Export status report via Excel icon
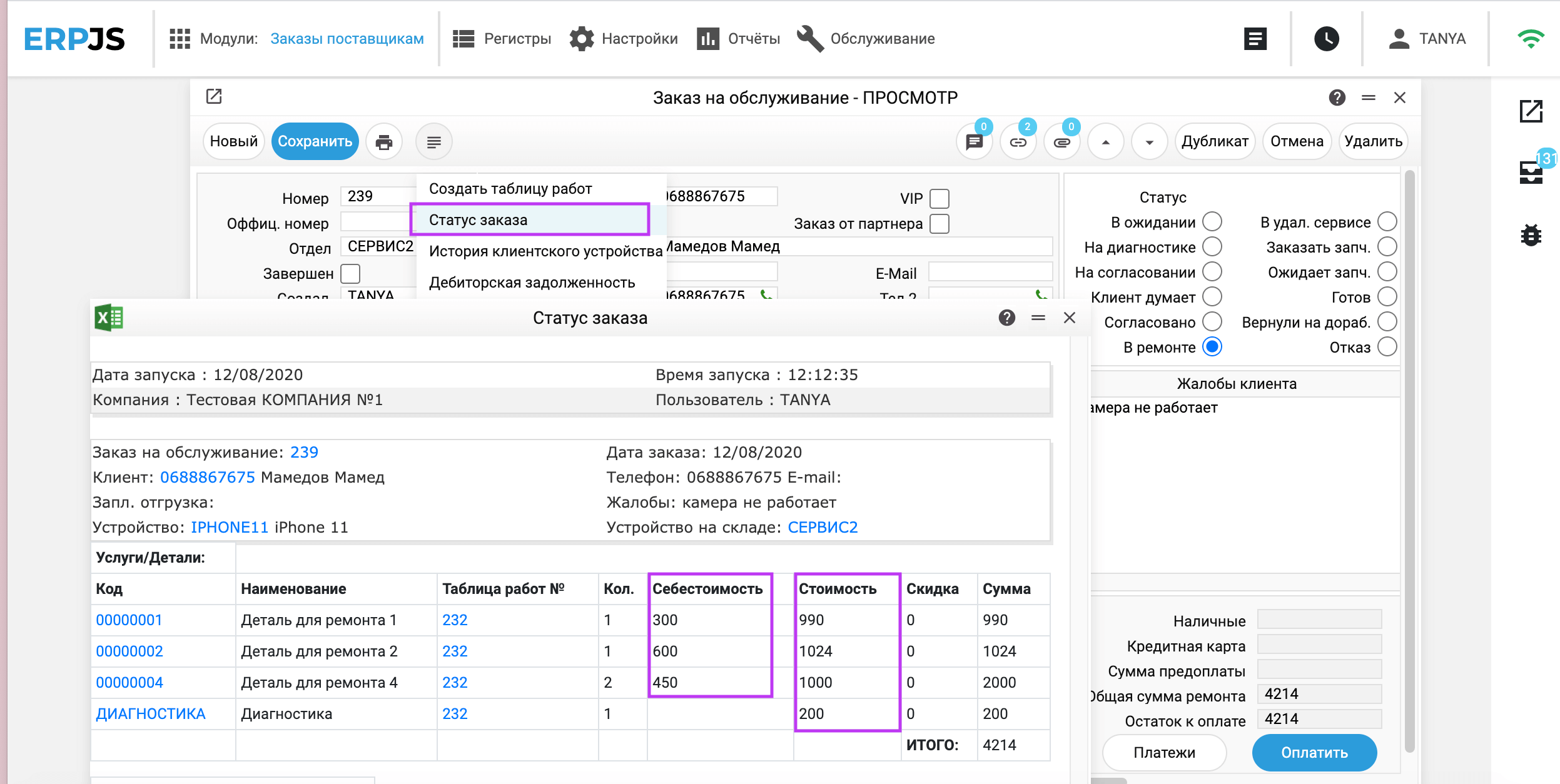Image resolution: width=1560 pixels, height=784 pixels. [109, 318]
